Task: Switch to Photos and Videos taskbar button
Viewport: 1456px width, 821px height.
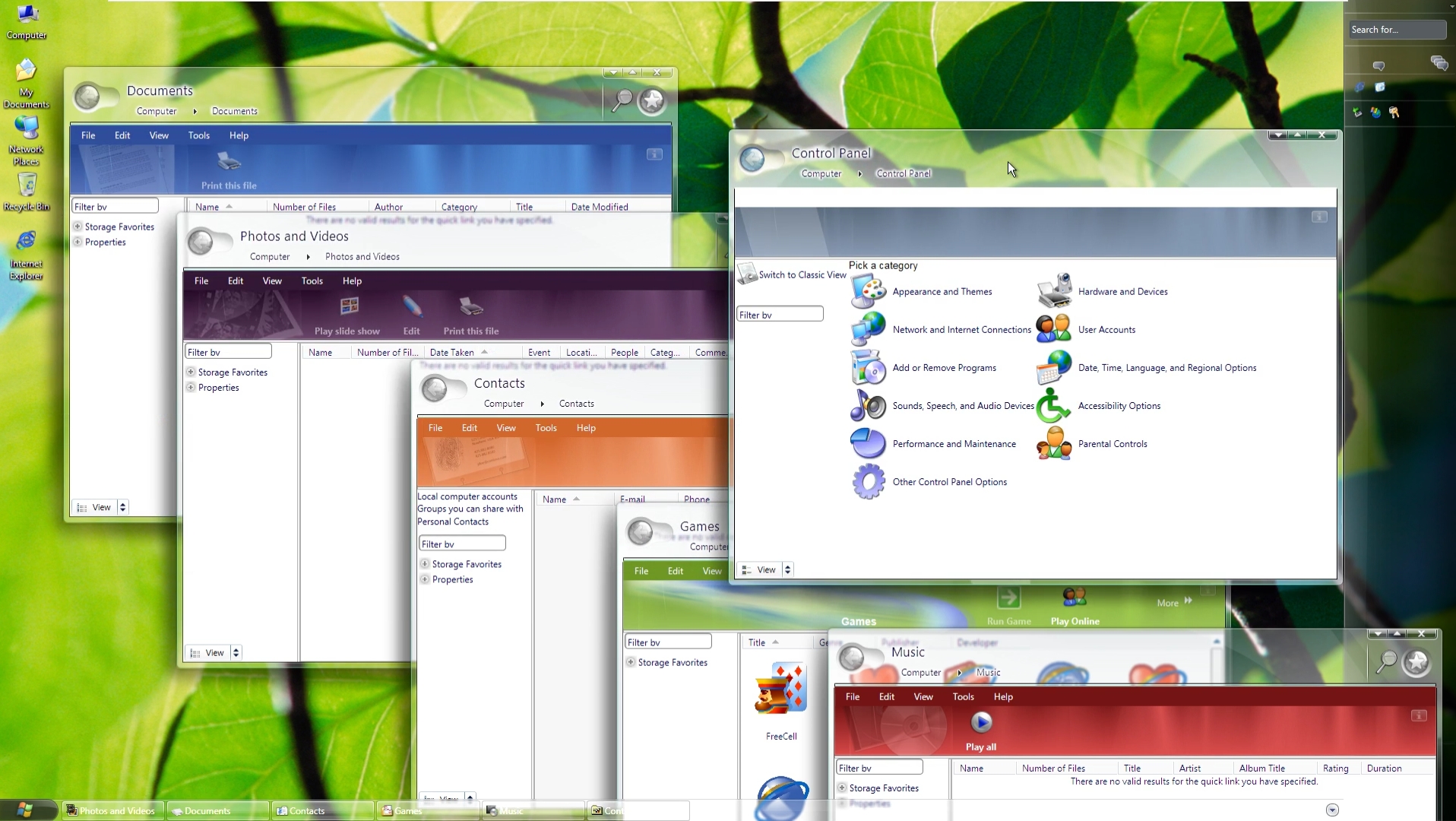Action: pyautogui.click(x=111, y=810)
